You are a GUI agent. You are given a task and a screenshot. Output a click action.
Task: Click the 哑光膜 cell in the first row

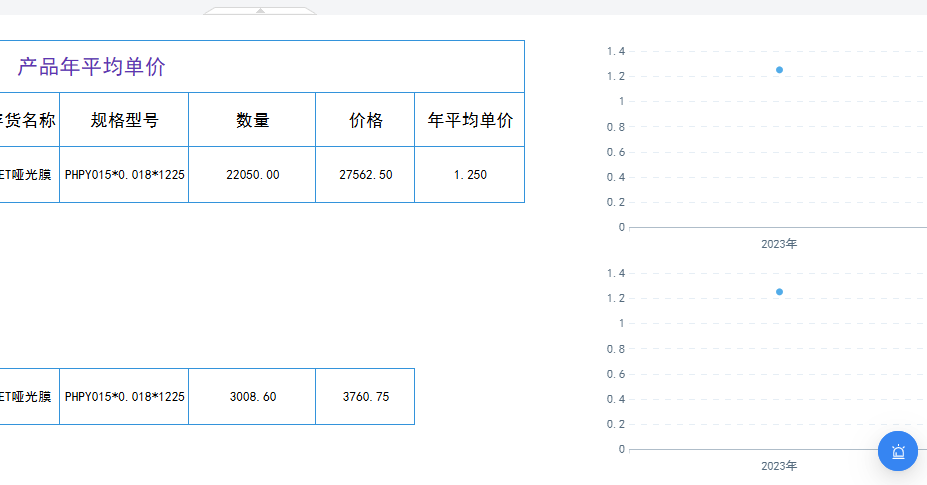(29, 174)
